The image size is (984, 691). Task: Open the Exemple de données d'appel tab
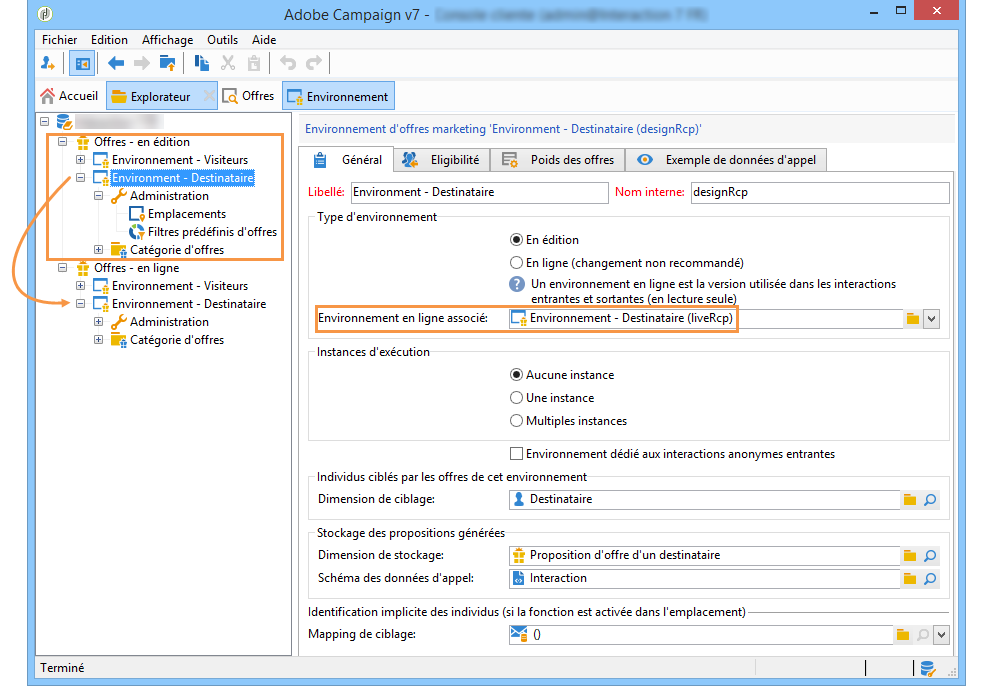click(726, 160)
